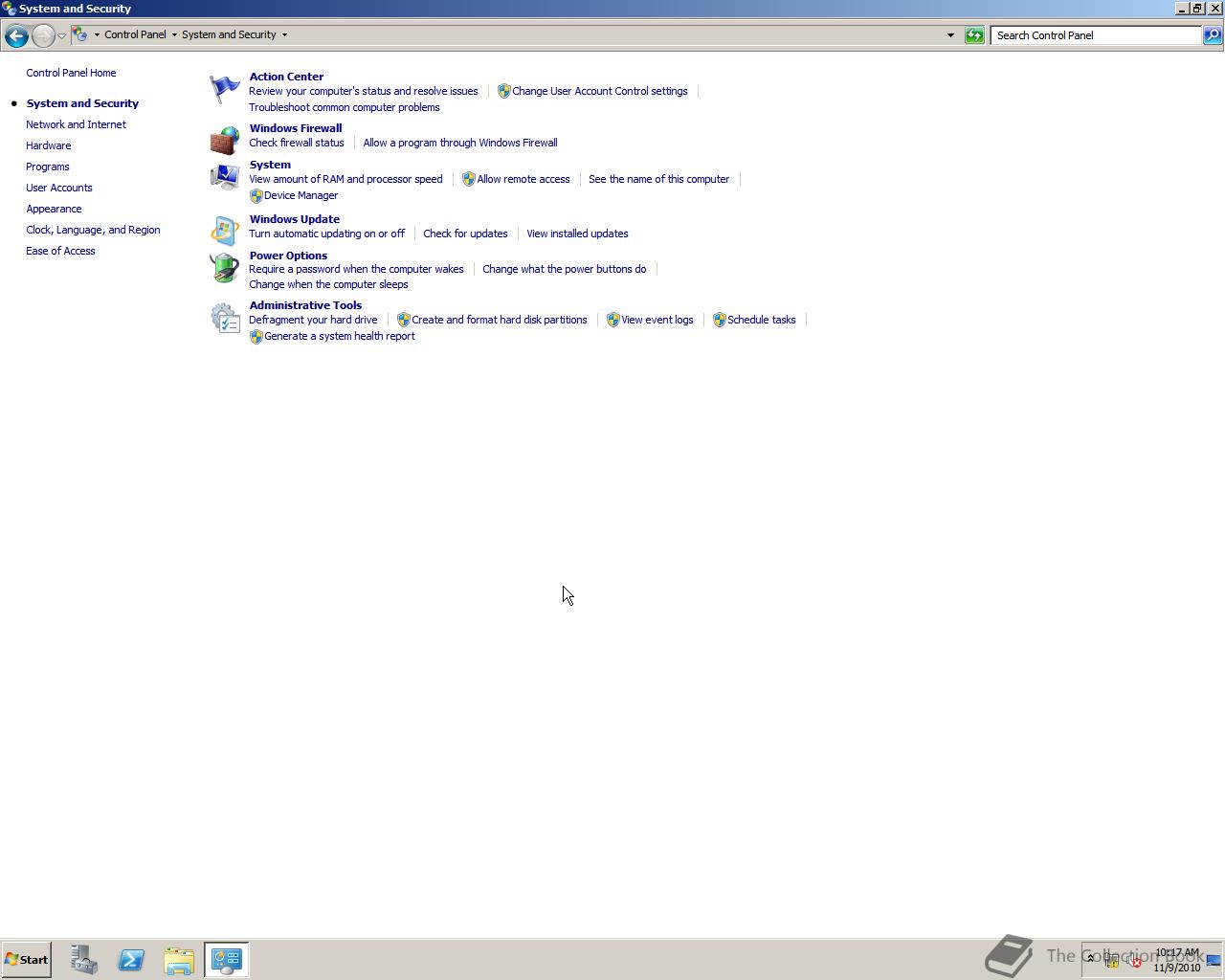Open User Accounts from sidebar
The width and height of the screenshot is (1225, 980).
click(59, 188)
